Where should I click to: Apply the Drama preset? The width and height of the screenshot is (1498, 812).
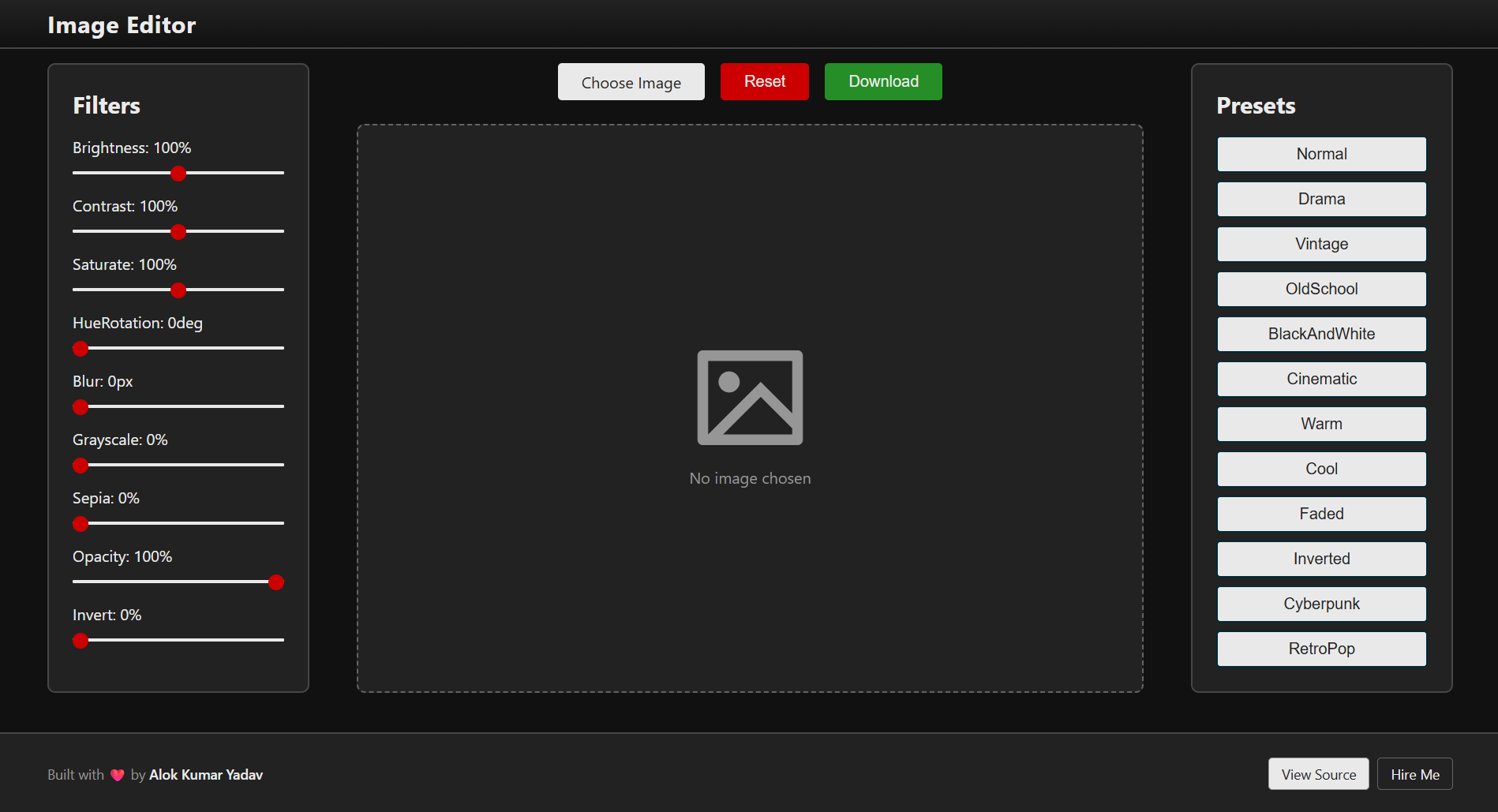click(1320, 199)
